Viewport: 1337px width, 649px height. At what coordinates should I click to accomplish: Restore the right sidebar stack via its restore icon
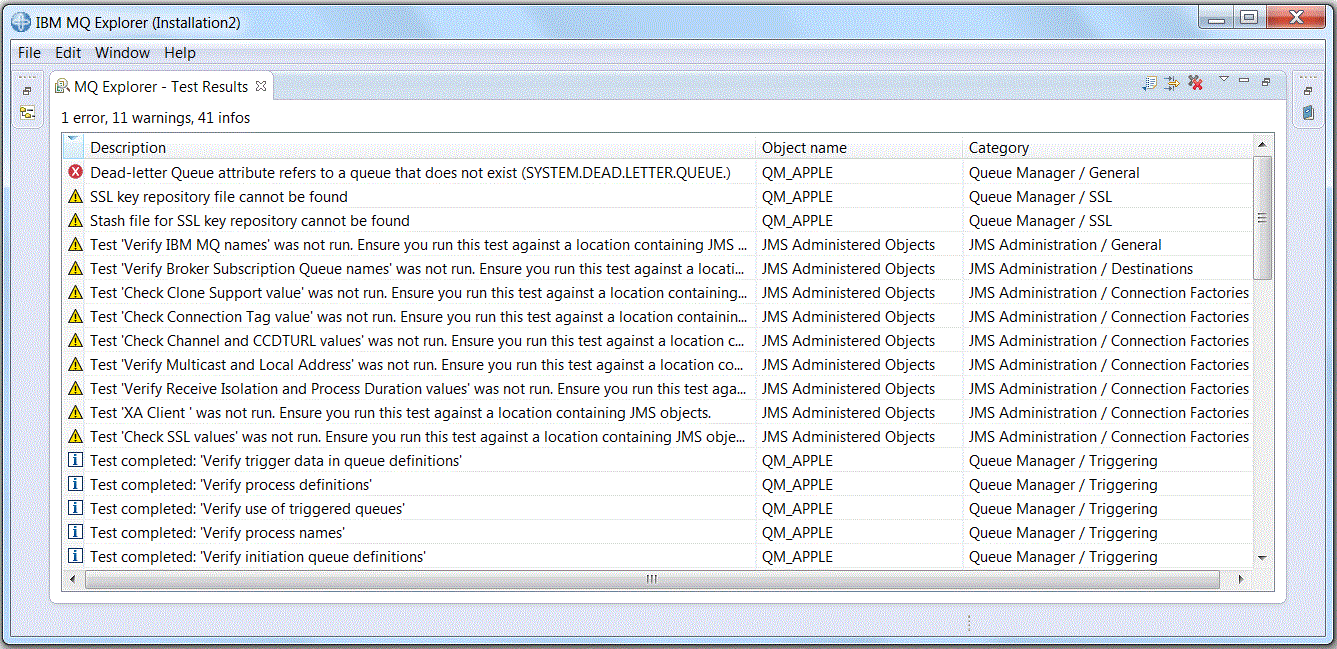(1308, 91)
